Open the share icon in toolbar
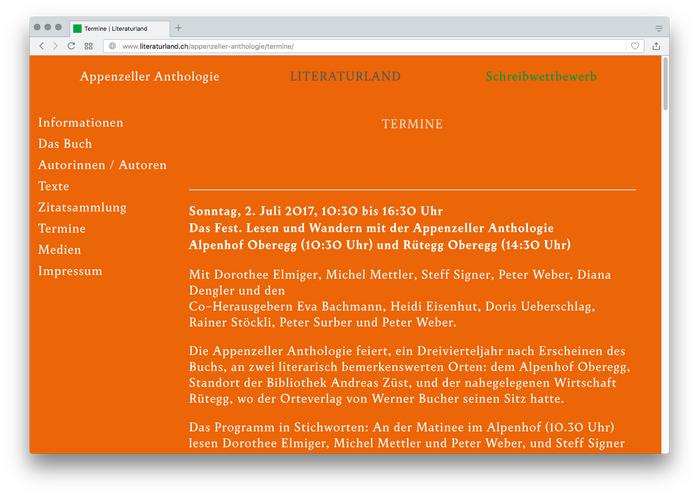Image resolution: width=699 pixels, height=496 pixels. (656, 46)
